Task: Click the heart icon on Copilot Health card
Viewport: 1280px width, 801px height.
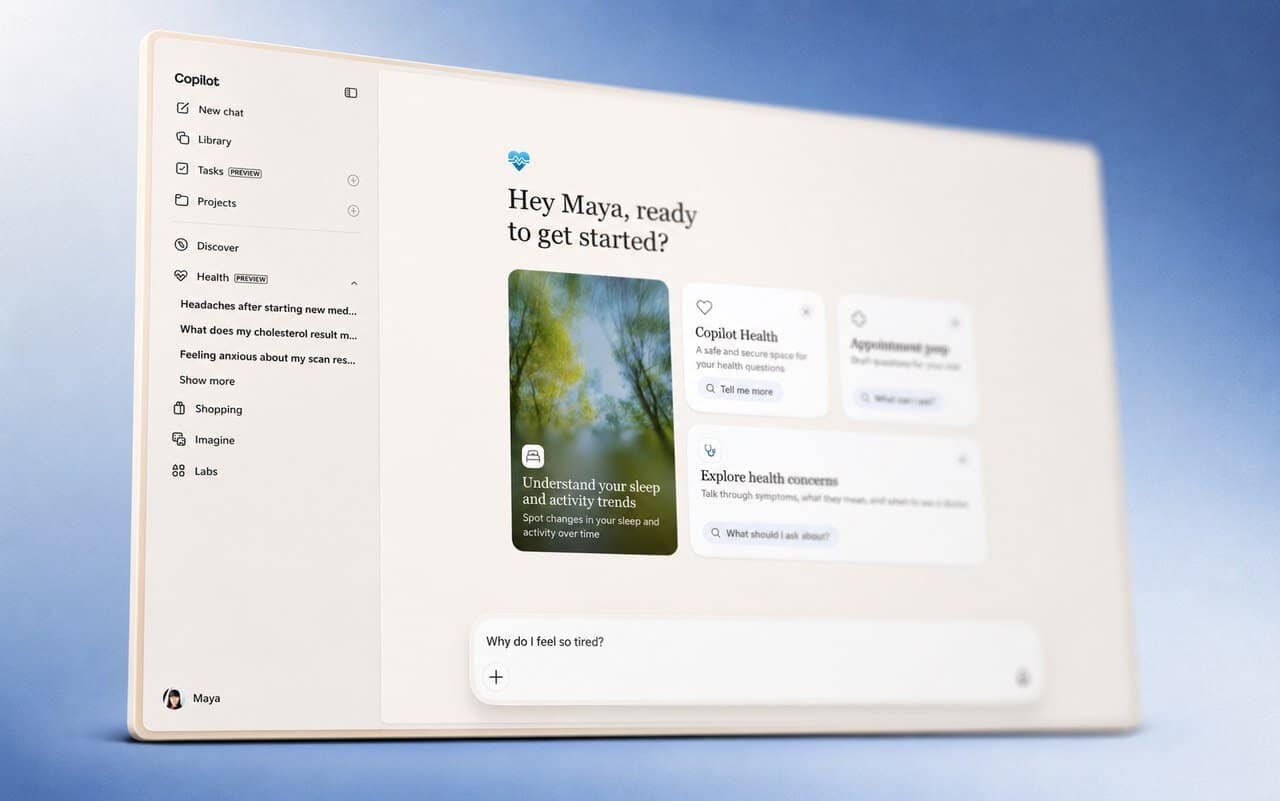Action: (704, 308)
